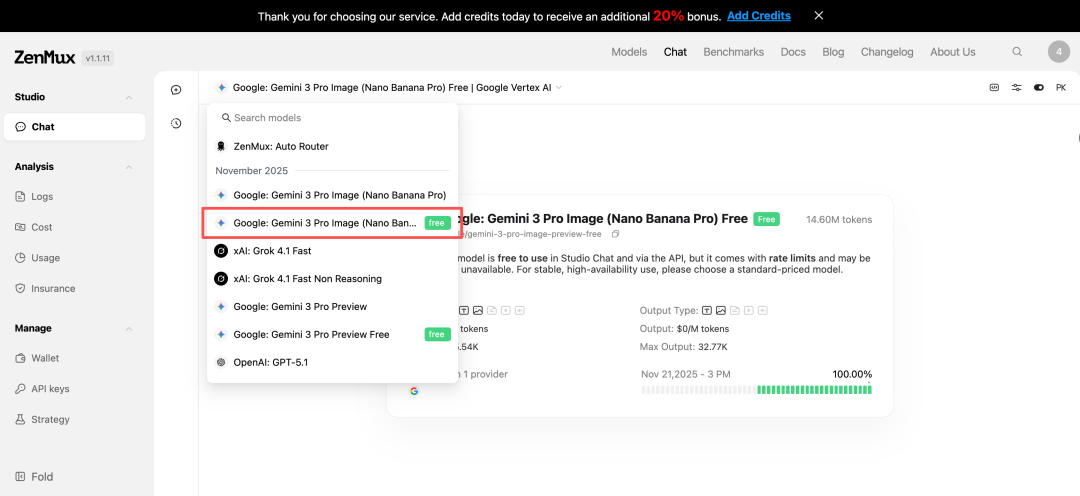Image resolution: width=1080 pixels, height=496 pixels.
Task: Close the model selector dropdown chevron
Action: tap(559, 87)
